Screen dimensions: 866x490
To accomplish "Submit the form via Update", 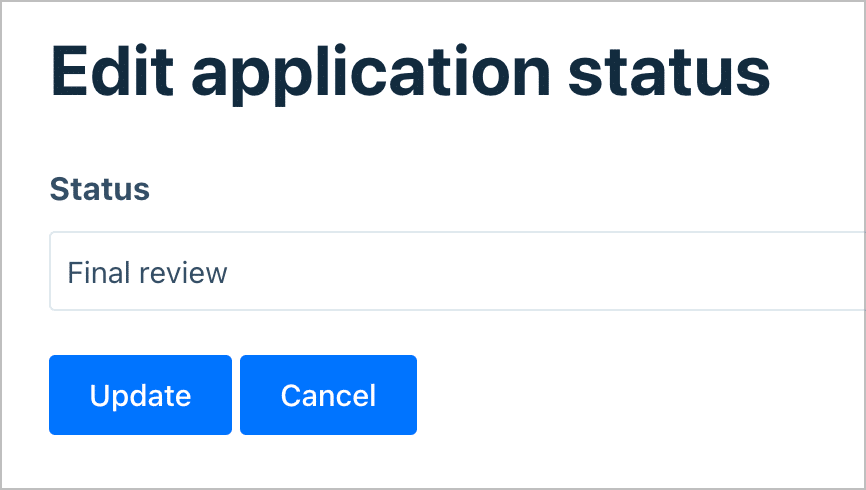I will pyautogui.click(x=140, y=395).
